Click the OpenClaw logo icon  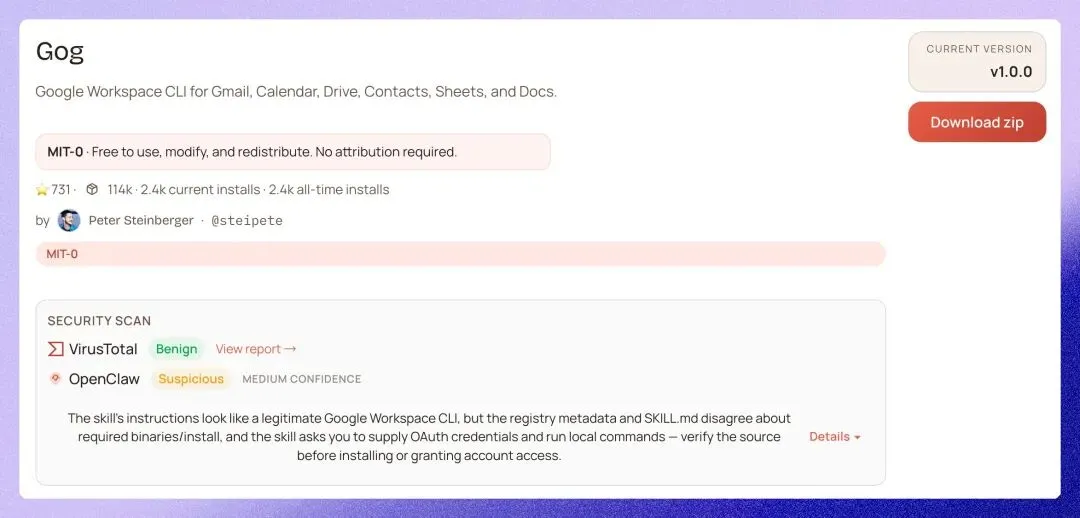tap(56, 379)
